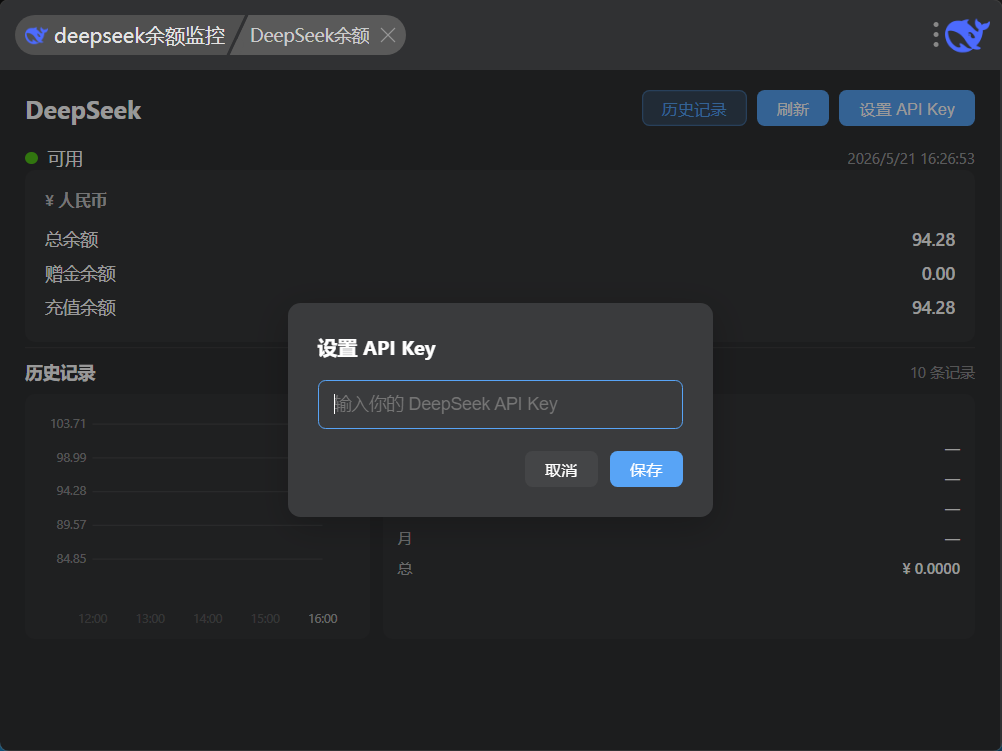
Task: Click the 12:00 time label on chart
Action: click(93, 619)
